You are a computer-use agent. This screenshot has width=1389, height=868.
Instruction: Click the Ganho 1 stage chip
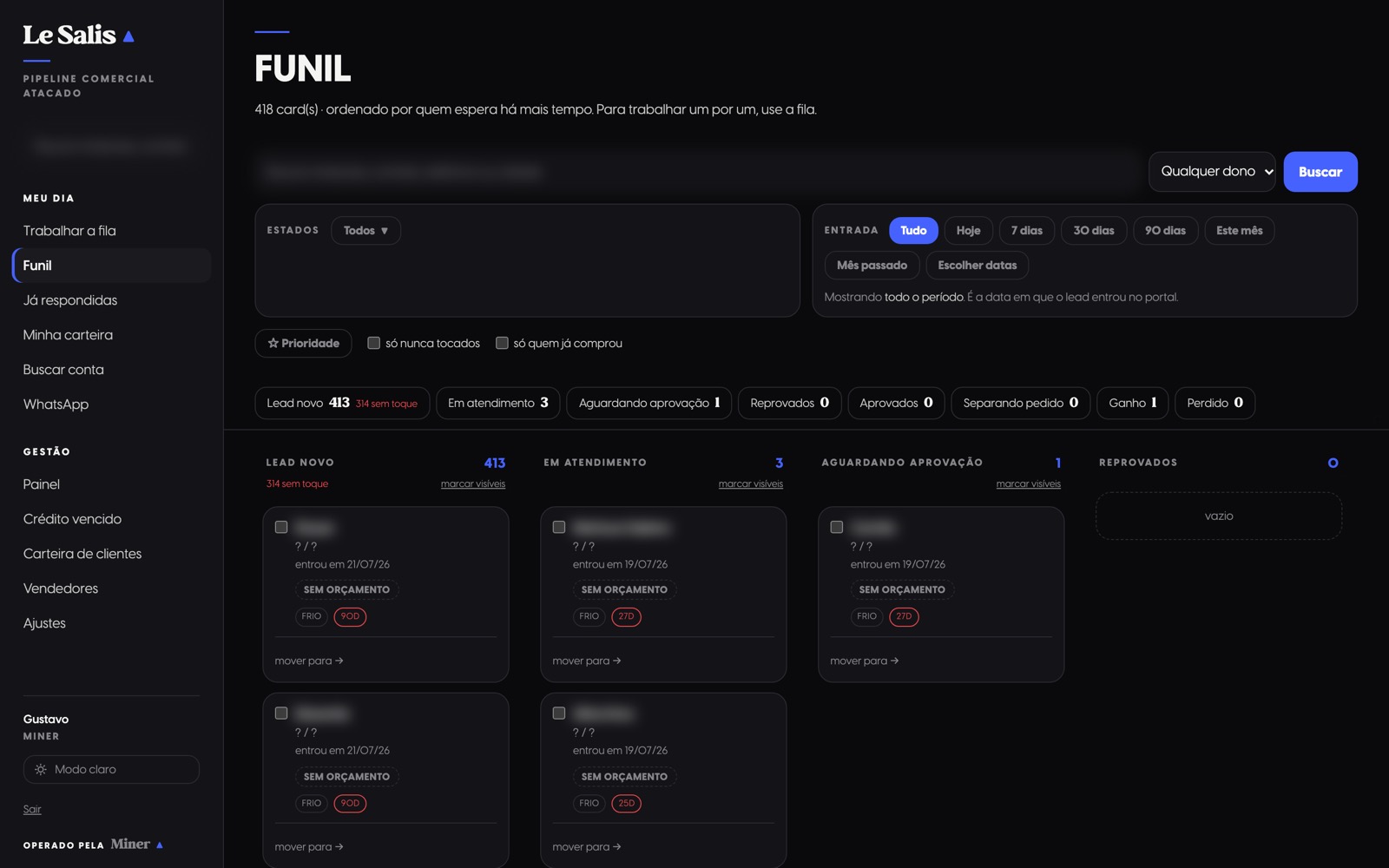point(1133,403)
